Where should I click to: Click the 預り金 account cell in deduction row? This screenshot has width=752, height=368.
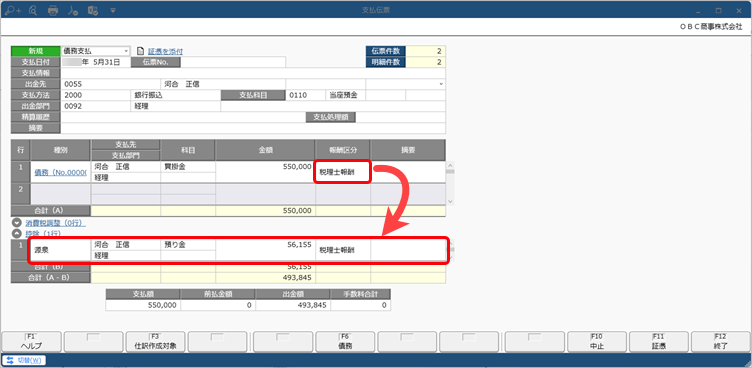pyautogui.click(x=188, y=245)
